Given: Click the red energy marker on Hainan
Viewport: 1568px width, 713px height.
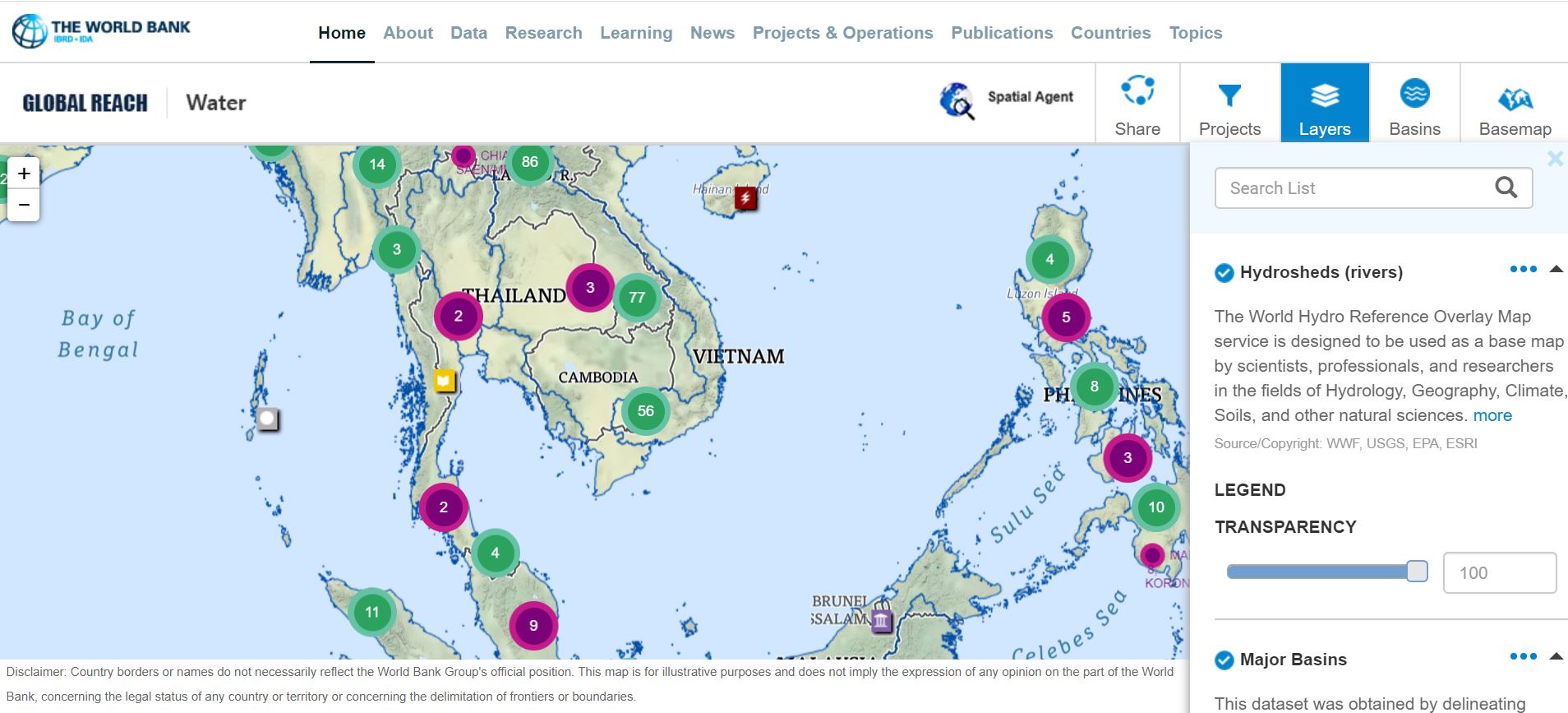Looking at the screenshot, I should pos(745,198).
